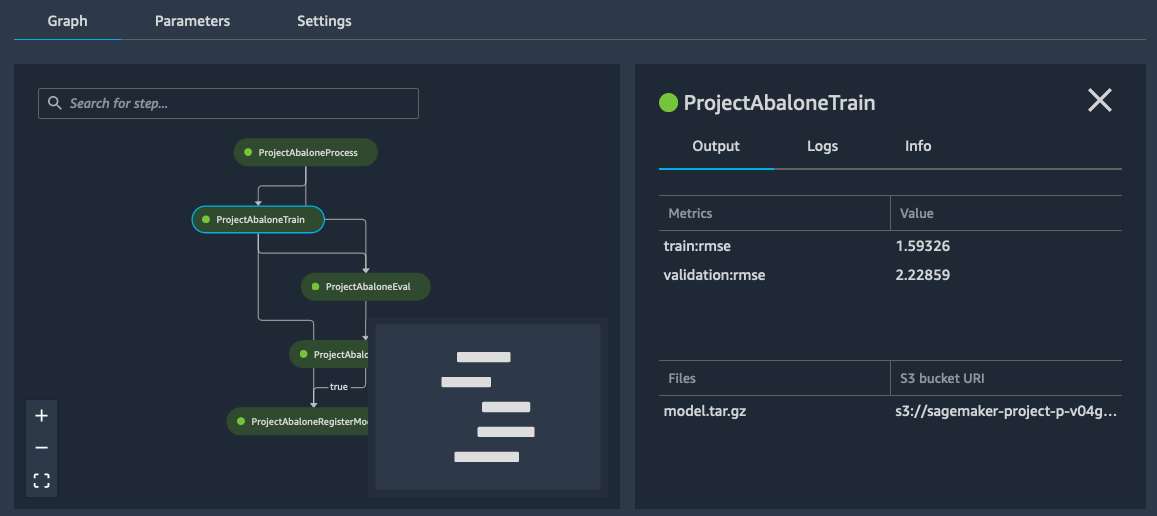Click the Search for step field
This screenshot has height=516, width=1157.
tap(240, 104)
